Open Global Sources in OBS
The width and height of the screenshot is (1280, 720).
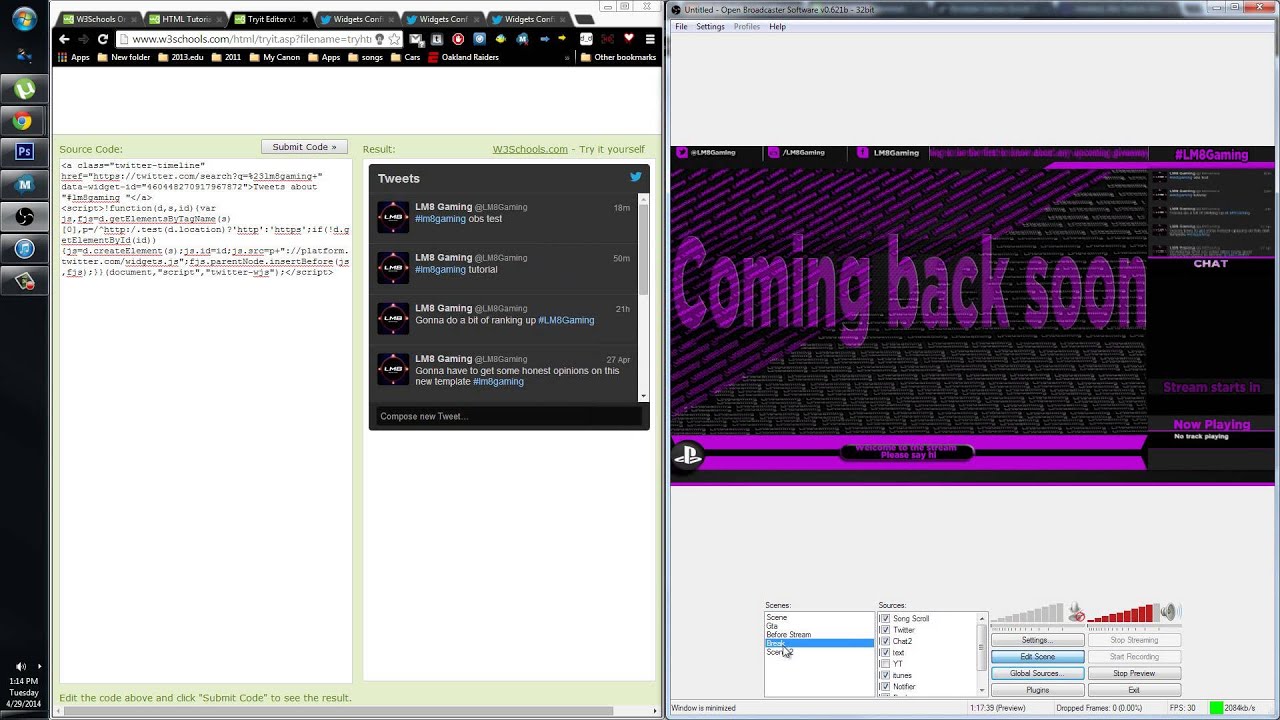pyautogui.click(x=1037, y=673)
